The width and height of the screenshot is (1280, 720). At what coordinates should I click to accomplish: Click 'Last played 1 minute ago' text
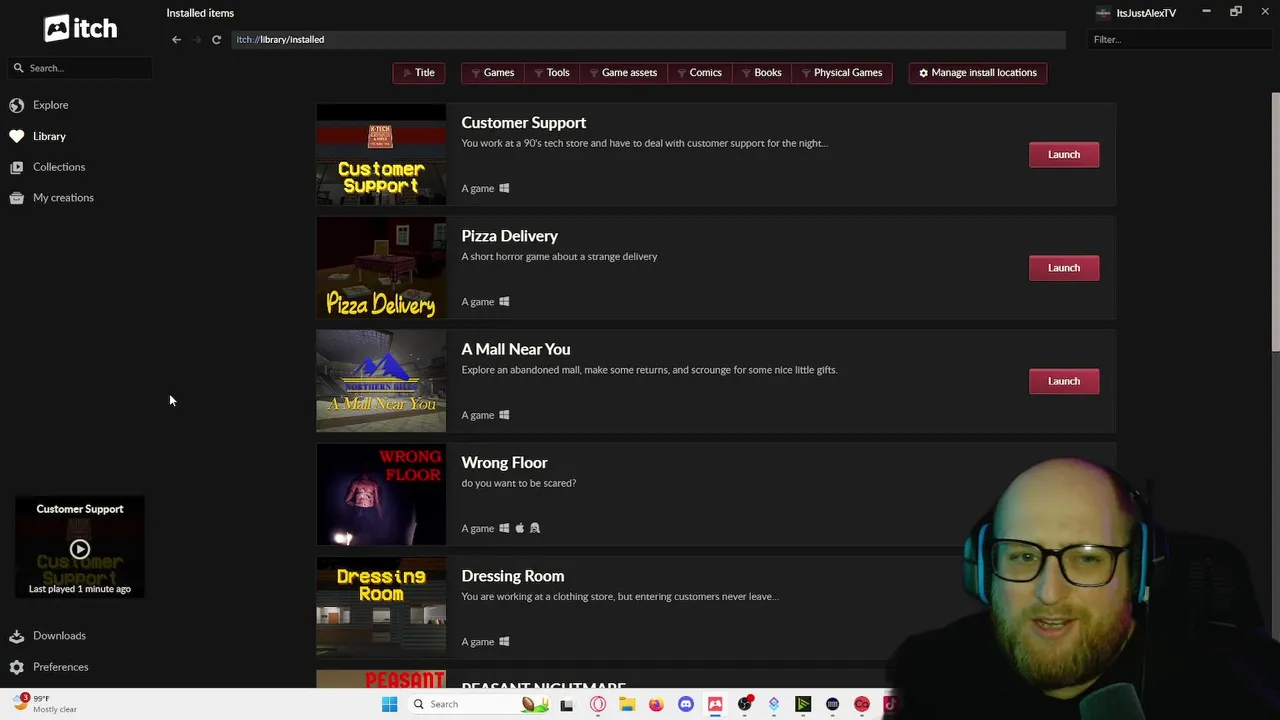[80, 589]
